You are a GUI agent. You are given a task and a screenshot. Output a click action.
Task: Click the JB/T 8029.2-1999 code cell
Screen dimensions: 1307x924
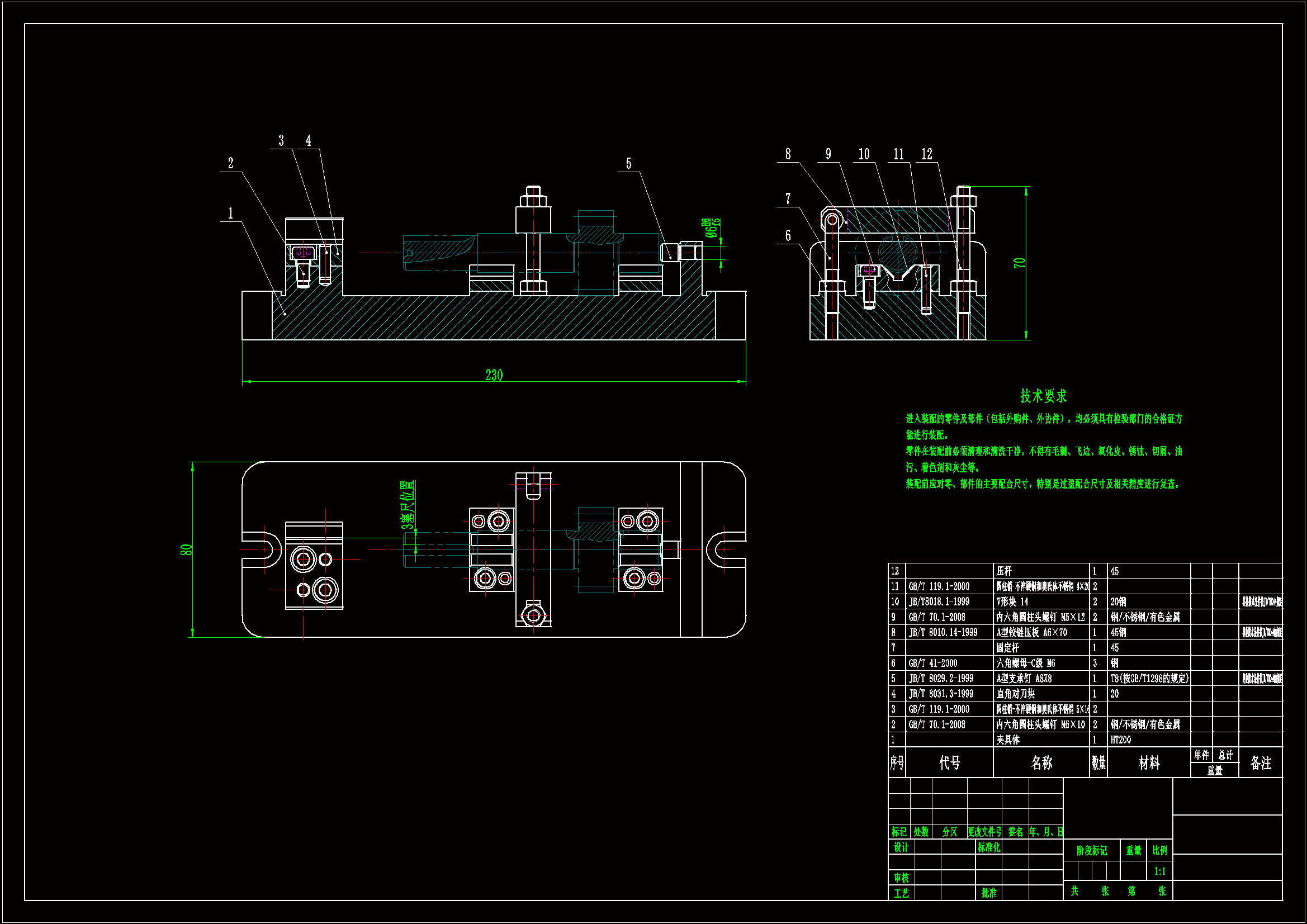(x=940, y=678)
